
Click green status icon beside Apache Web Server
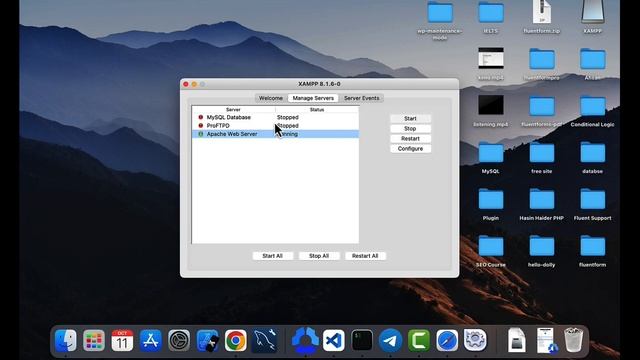pyautogui.click(x=200, y=134)
